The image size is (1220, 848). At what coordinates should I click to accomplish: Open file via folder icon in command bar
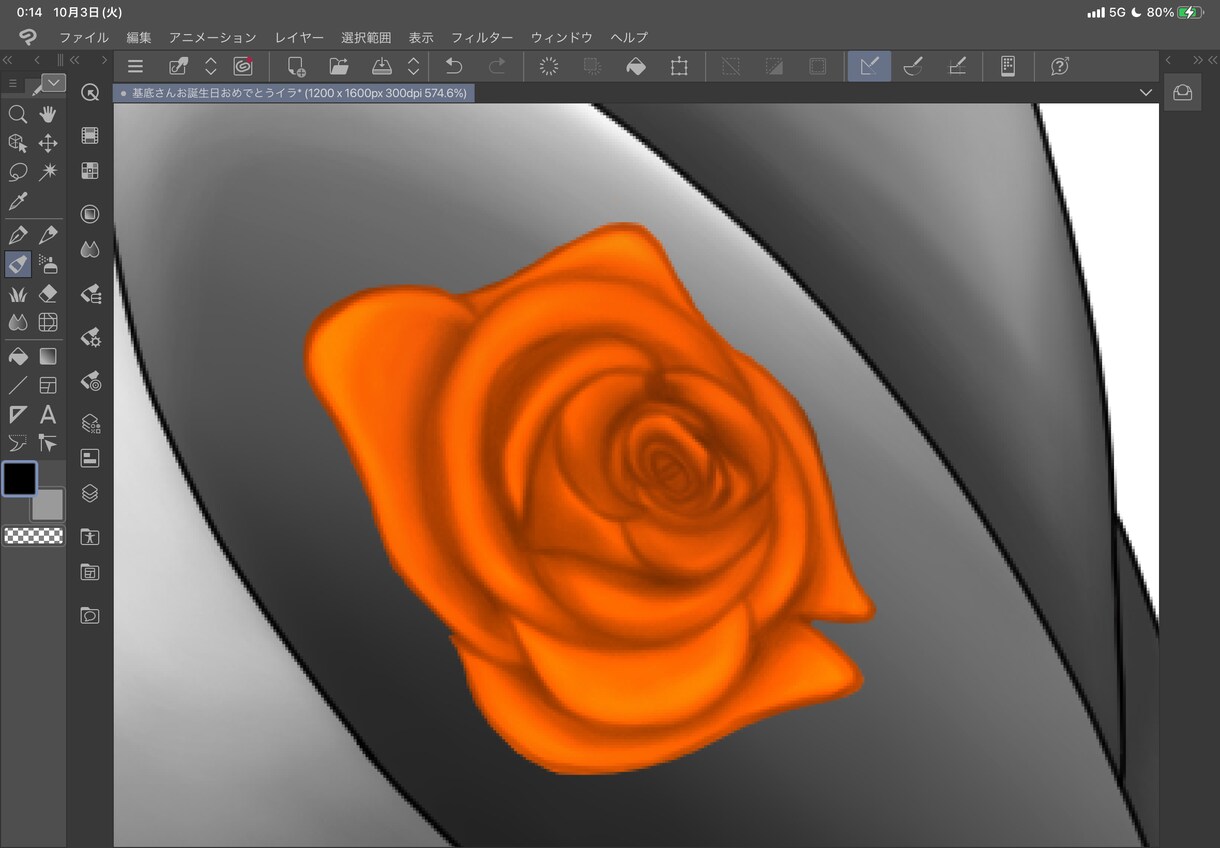pyautogui.click(x=339, y=66)
